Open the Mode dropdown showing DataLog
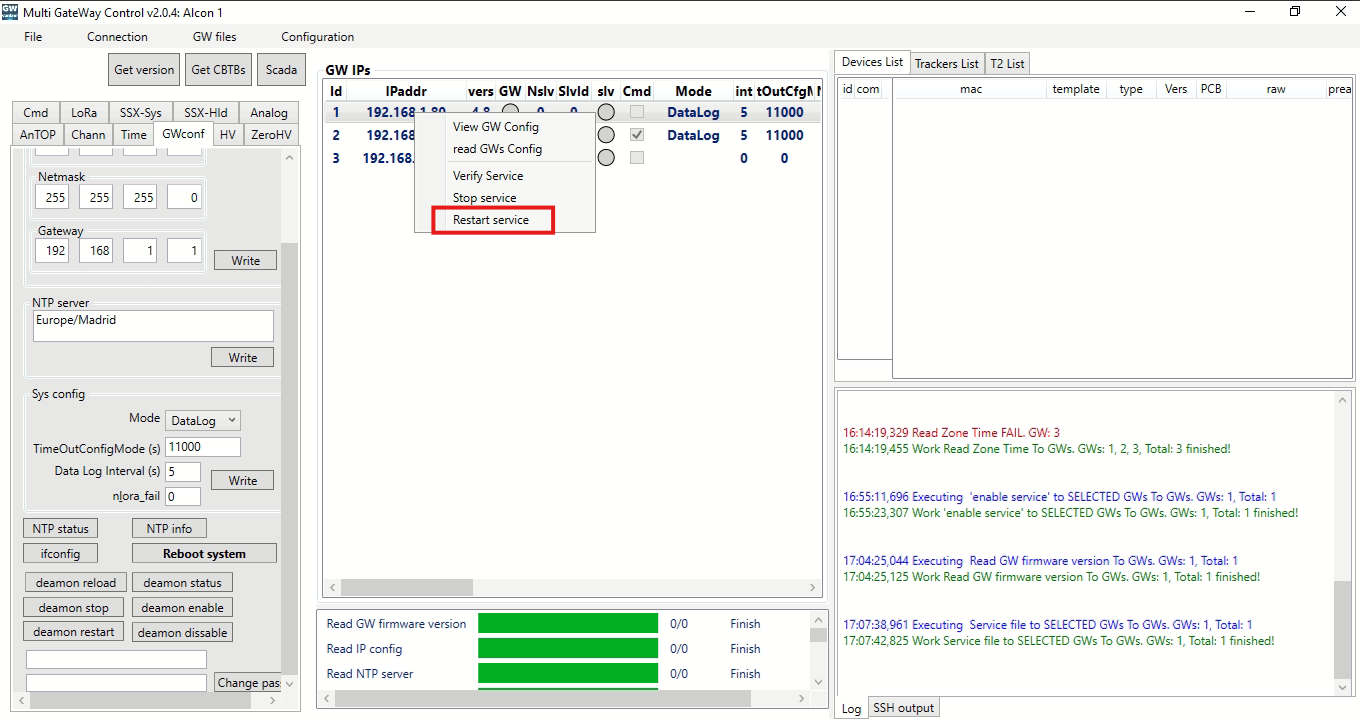 [203, 421]
